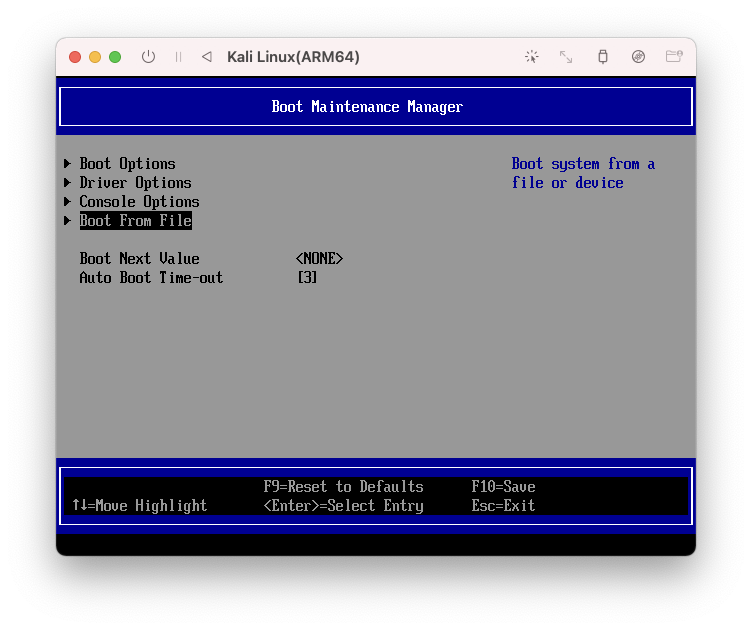Click the green fullscreen window button
This screenshot has width=752, height=630.
click(x=115, y=57)
